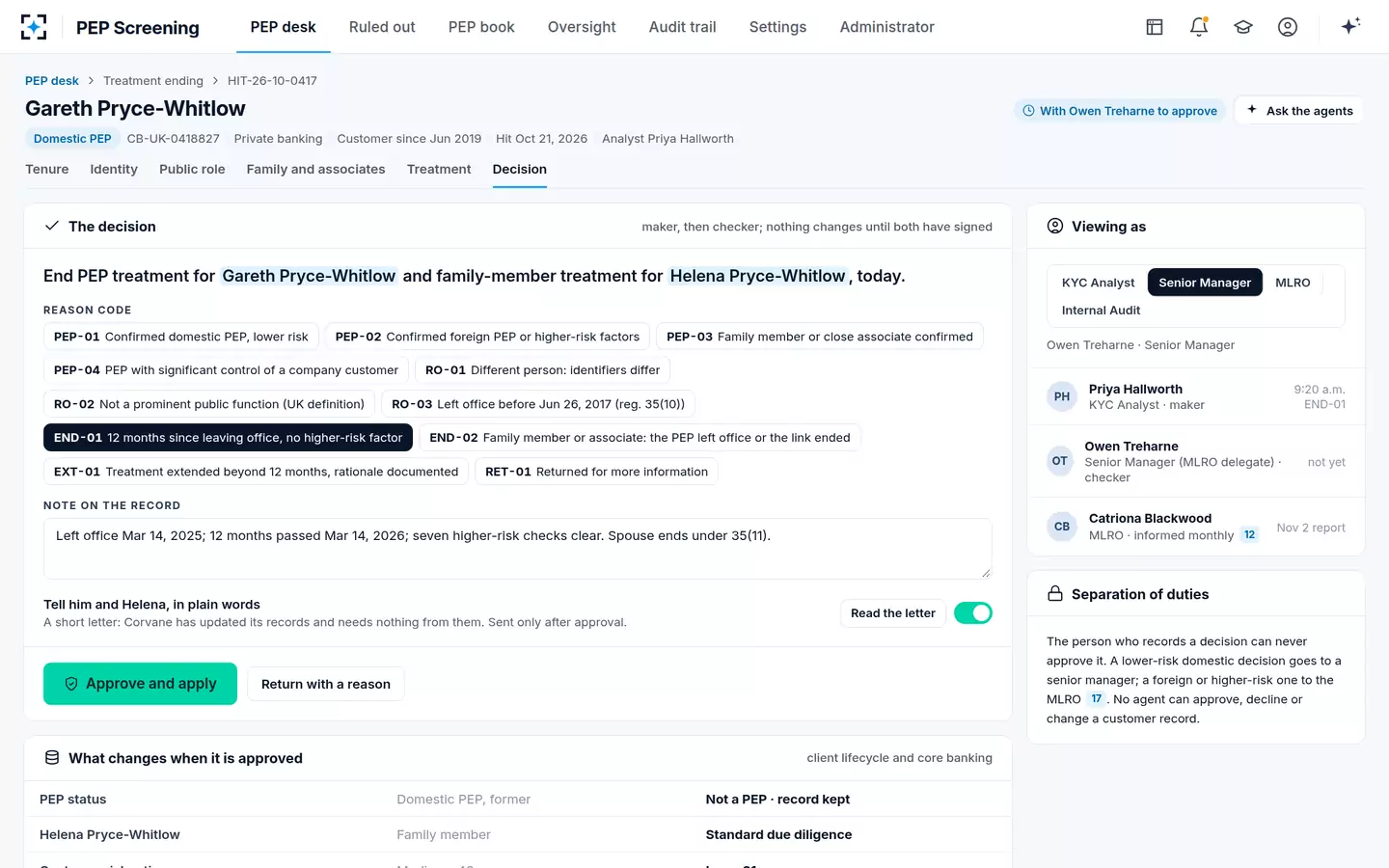Open the layout panel icon in header
Viewport: 1389px width, 868px height.
pyautogui.click(x=1155, y=27)
